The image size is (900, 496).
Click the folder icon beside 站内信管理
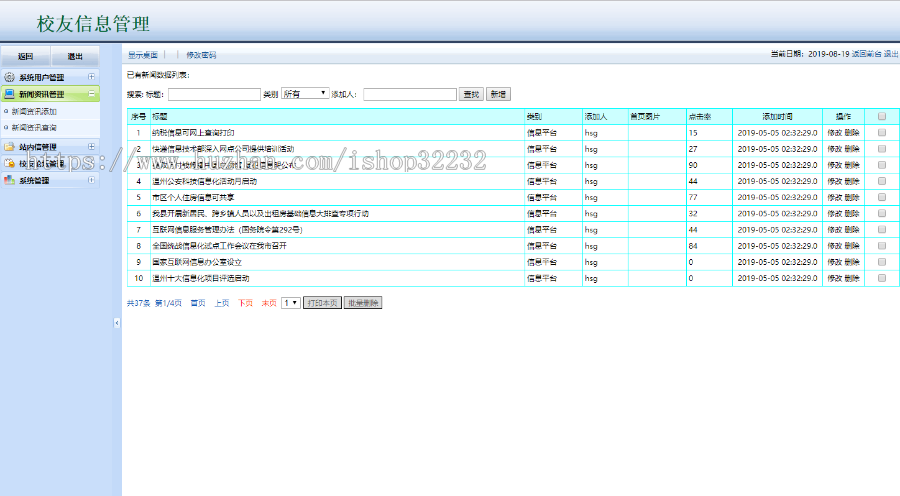coord(11,147)
